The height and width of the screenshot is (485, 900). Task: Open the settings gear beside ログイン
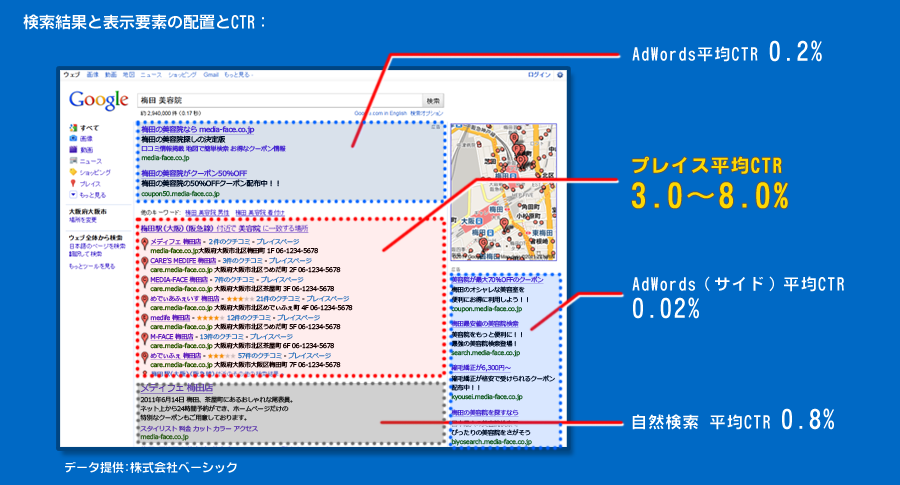click(x=560, y=75)
